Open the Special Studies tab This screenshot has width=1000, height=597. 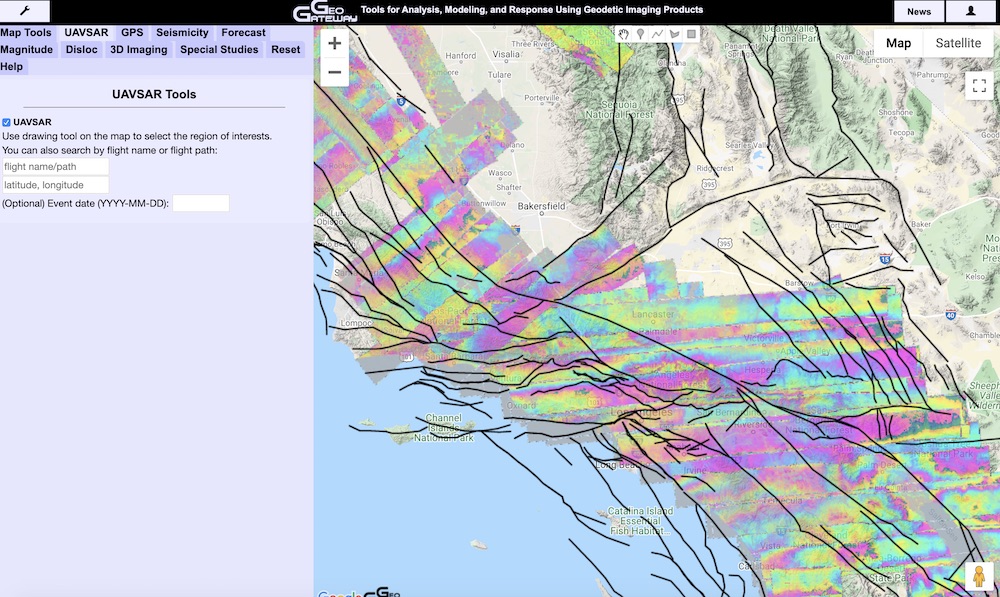point(219,50)
